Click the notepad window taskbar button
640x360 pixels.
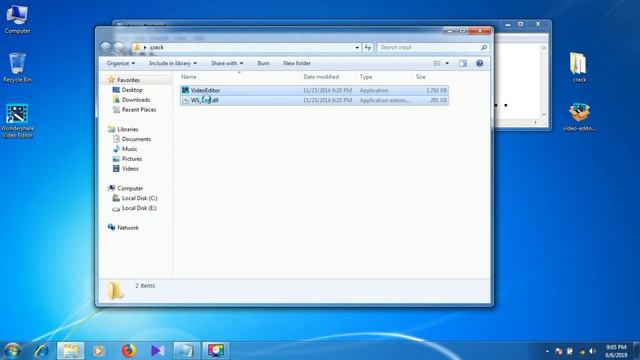[187, 351]
